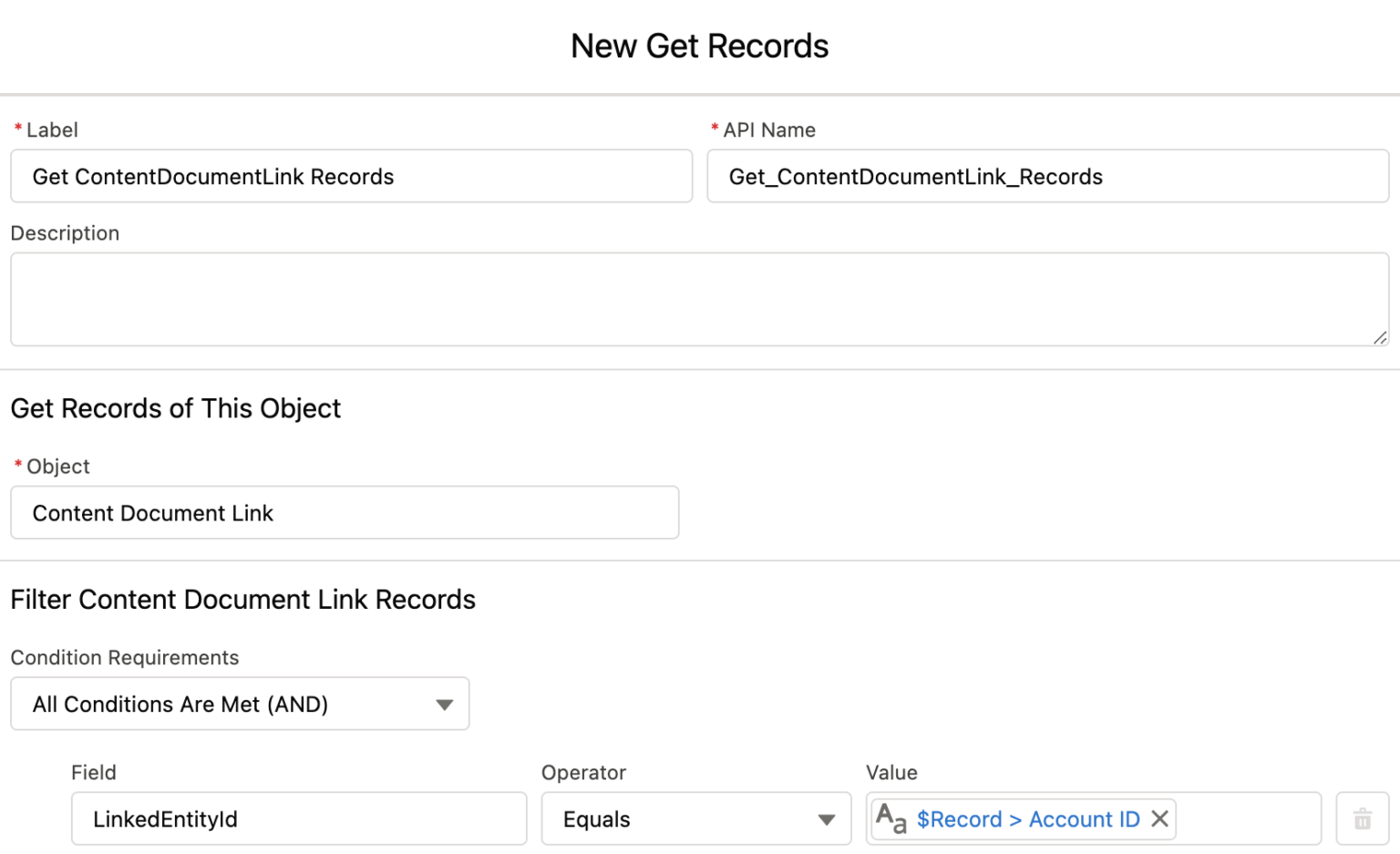Click the API Name field

(x=1046, y=176)
